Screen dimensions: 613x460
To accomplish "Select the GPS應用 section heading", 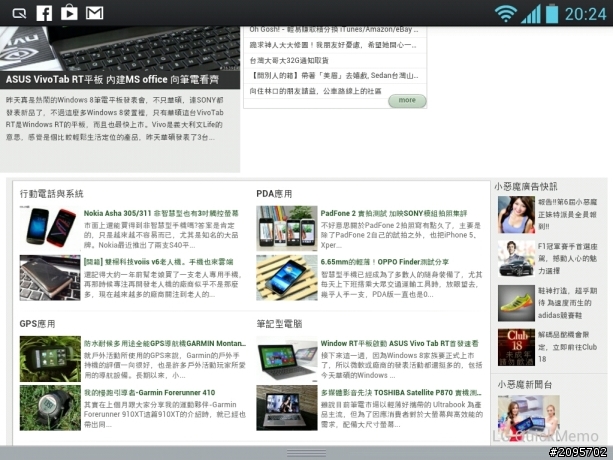I will (37, 324).
